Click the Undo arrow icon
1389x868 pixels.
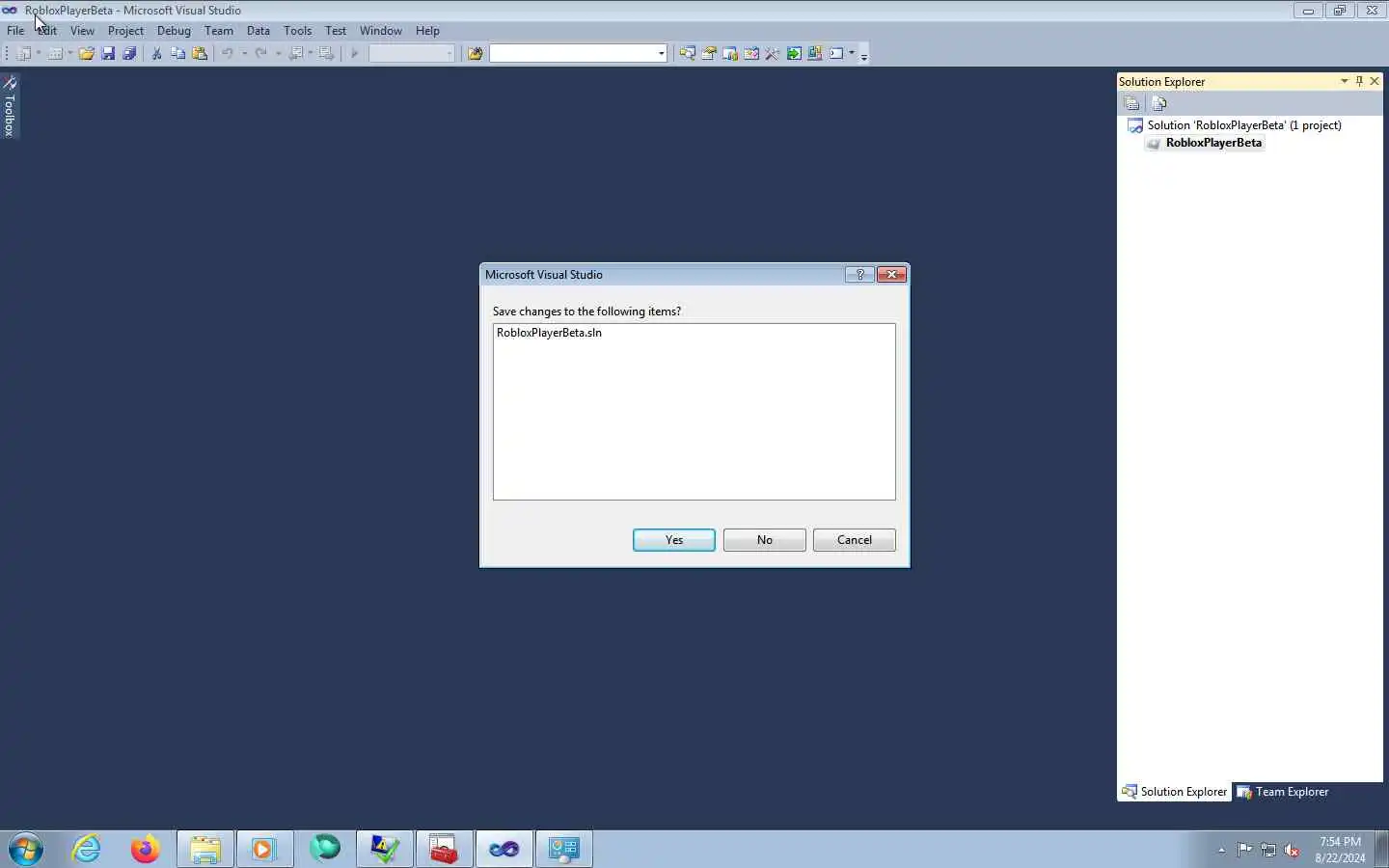[x=228, y=54]
